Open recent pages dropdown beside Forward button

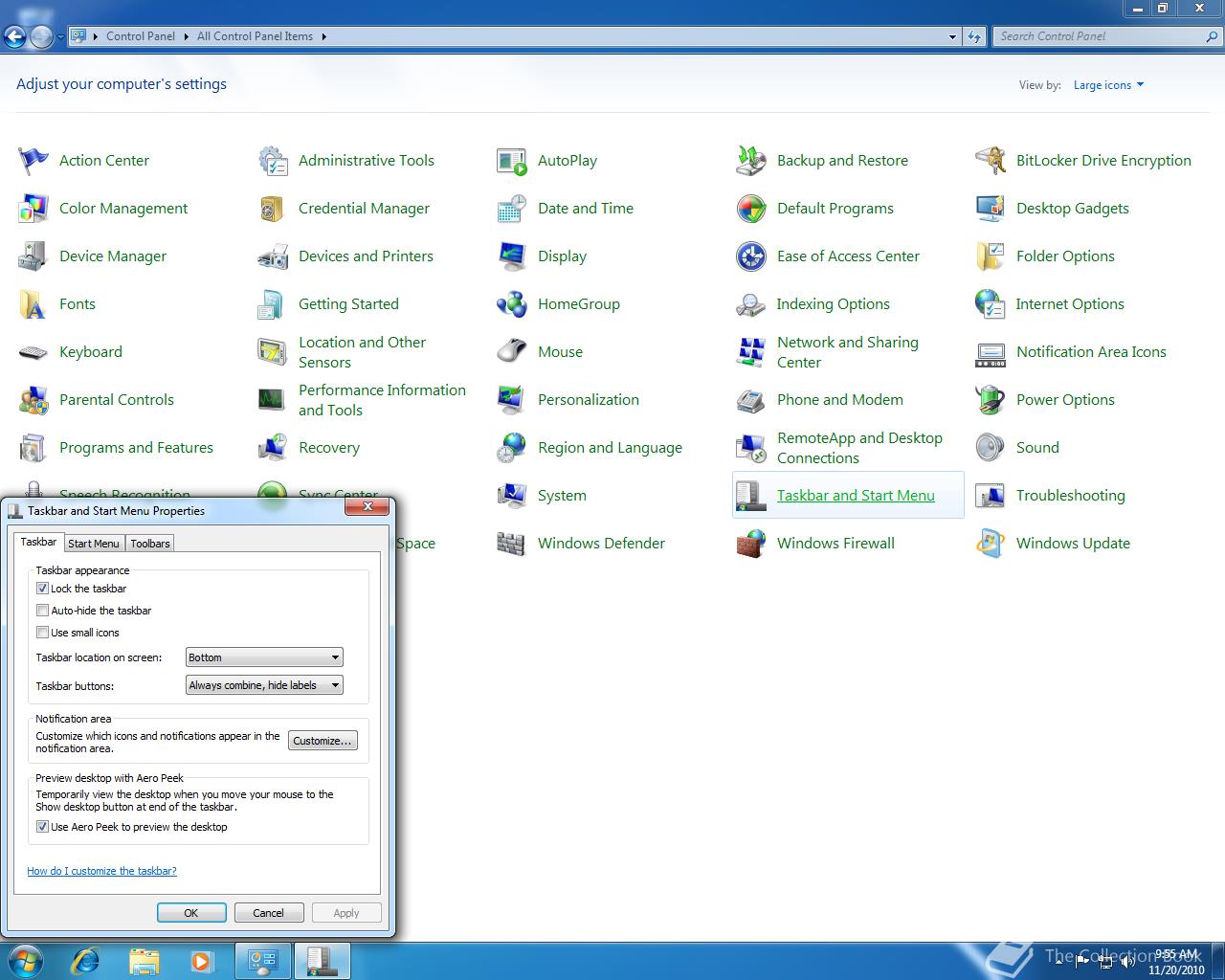point(60,37)
